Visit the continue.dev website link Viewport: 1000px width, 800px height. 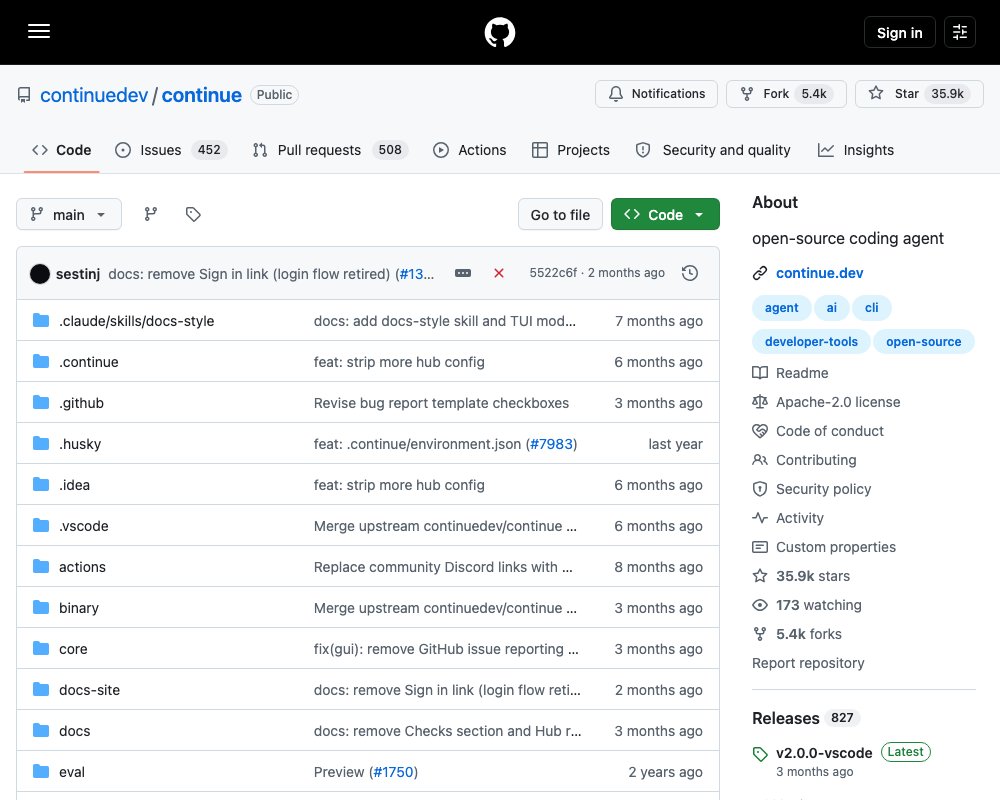coord(820,273)
